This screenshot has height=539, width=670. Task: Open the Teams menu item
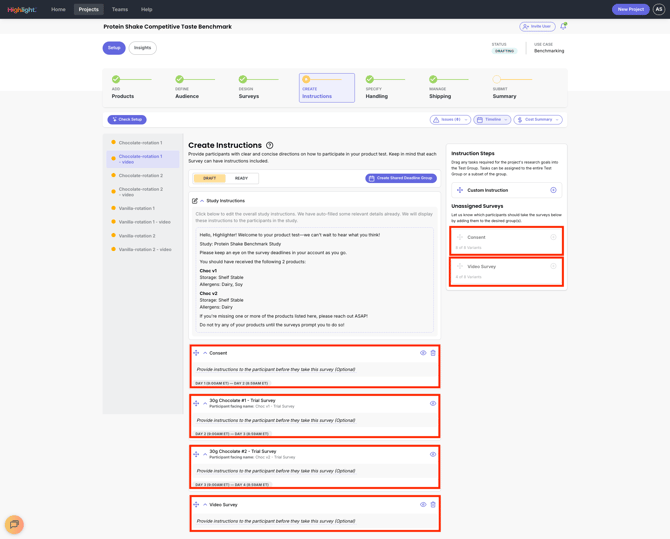pyautogui.click(x=120, y=9)
